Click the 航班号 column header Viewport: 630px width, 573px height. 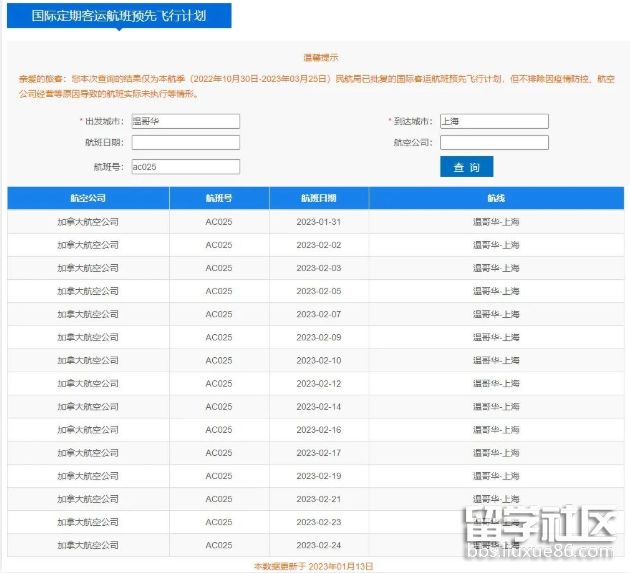click(x=219, y=198)
